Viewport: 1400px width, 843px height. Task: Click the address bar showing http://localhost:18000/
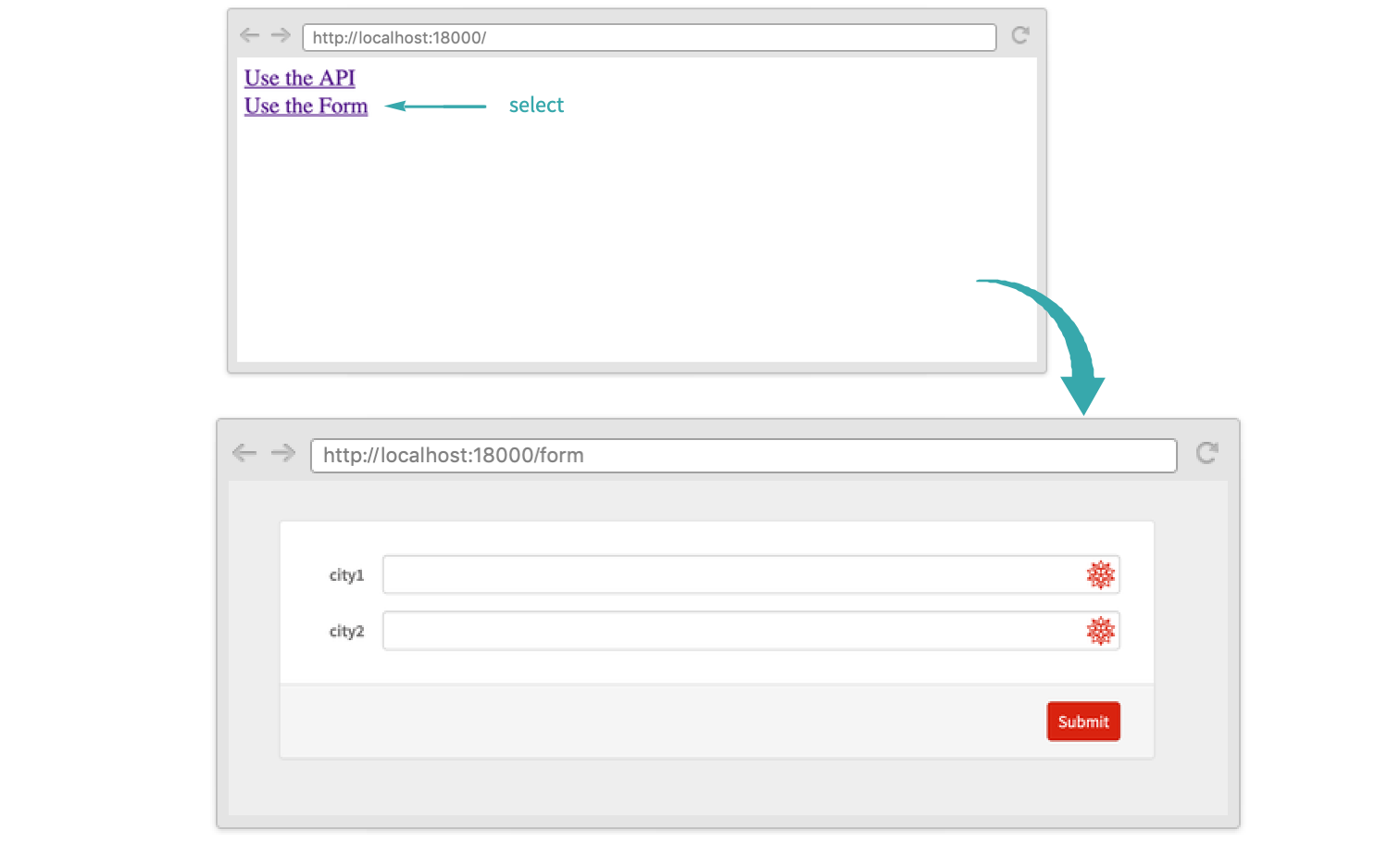tap(648, 38)
